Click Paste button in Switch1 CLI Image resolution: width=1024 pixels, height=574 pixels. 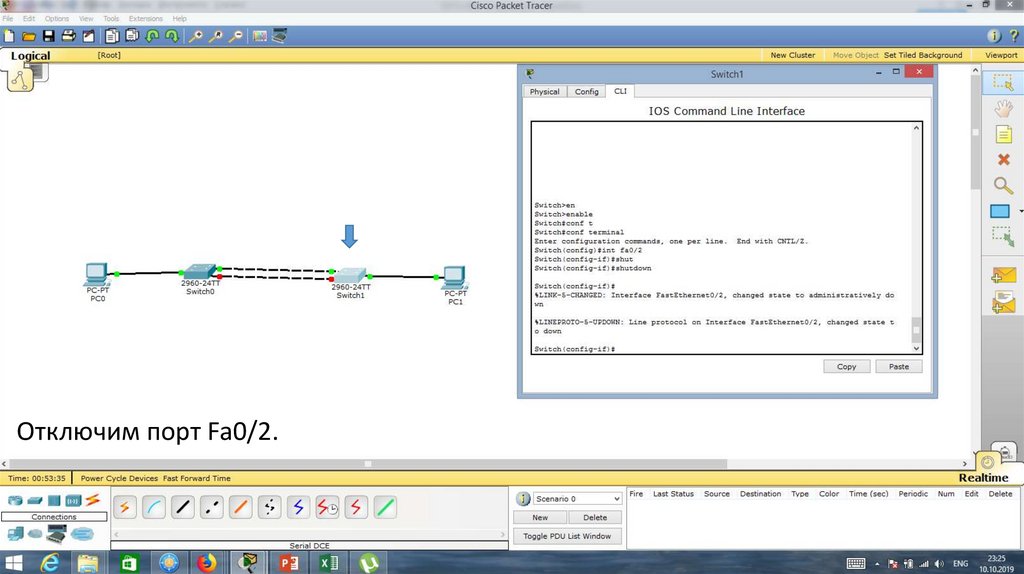[x=899, y=366]
